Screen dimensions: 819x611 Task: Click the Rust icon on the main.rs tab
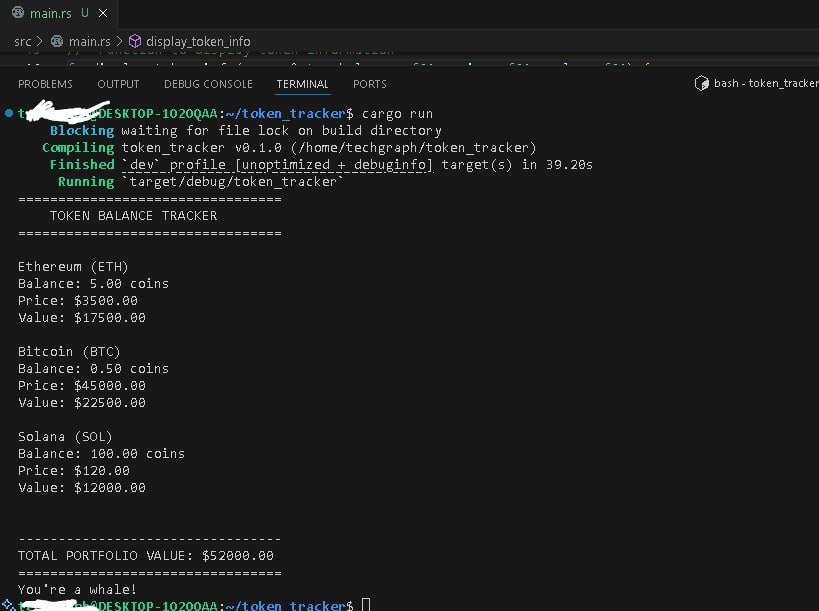18,14
